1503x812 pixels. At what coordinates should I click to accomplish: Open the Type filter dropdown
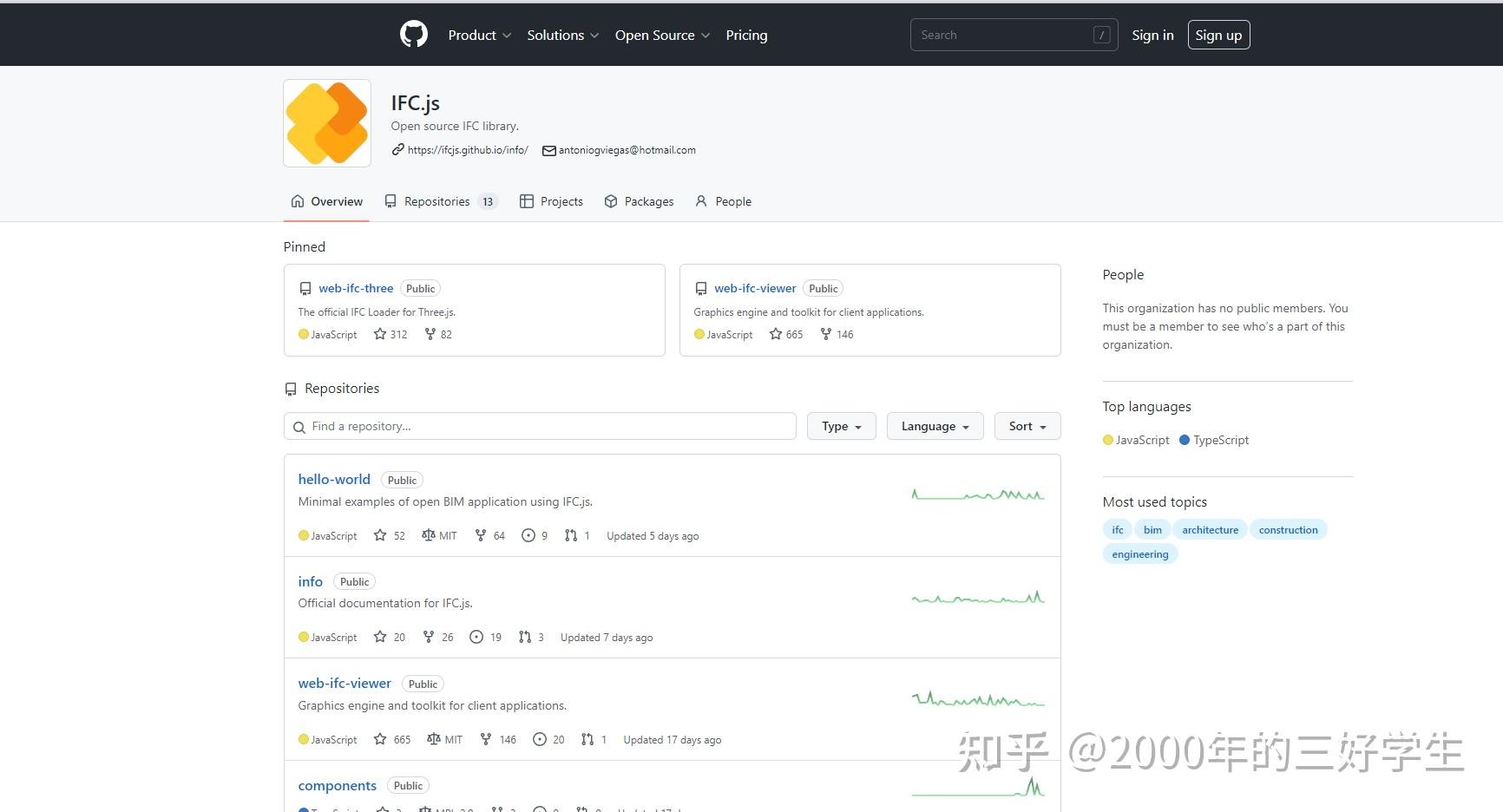coord(840,426)
